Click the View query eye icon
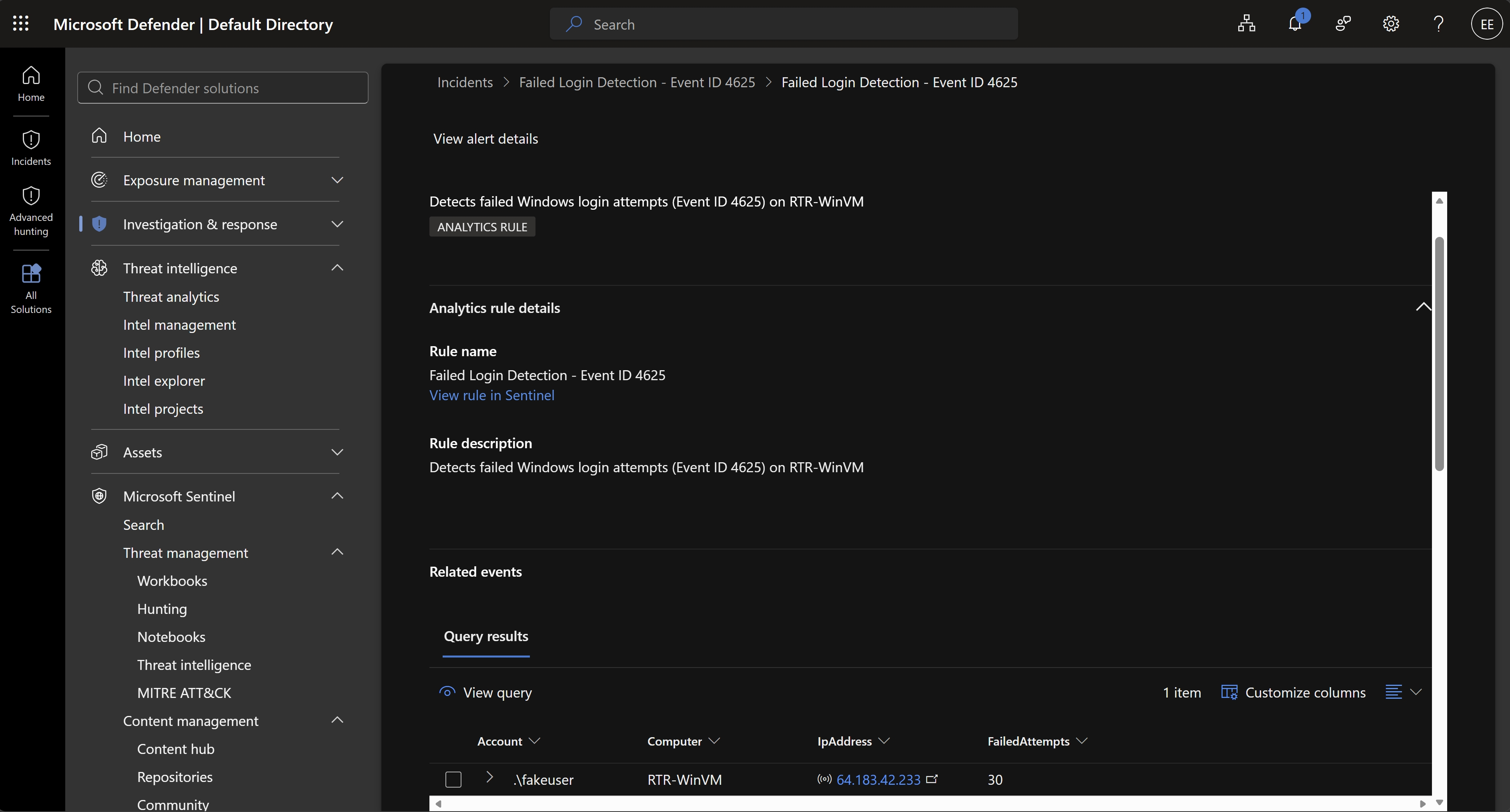This screenshot has width=1510, height=812. (447, 692)
